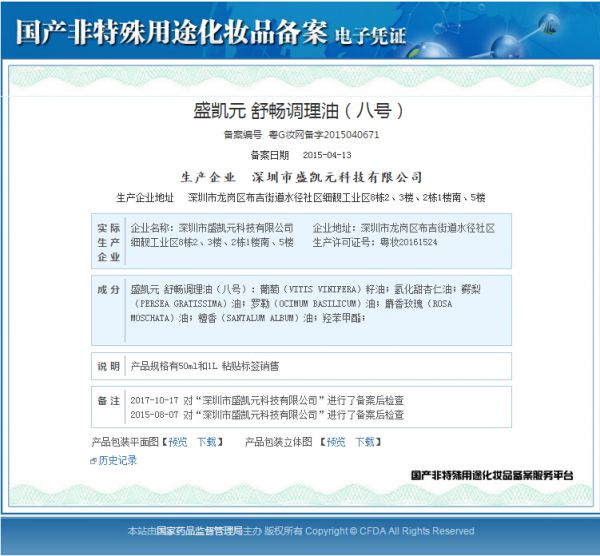Click the 电子凭证 header text
This screenshot has width=600, height=556.
pyautogui.click(x=370, y=36)
